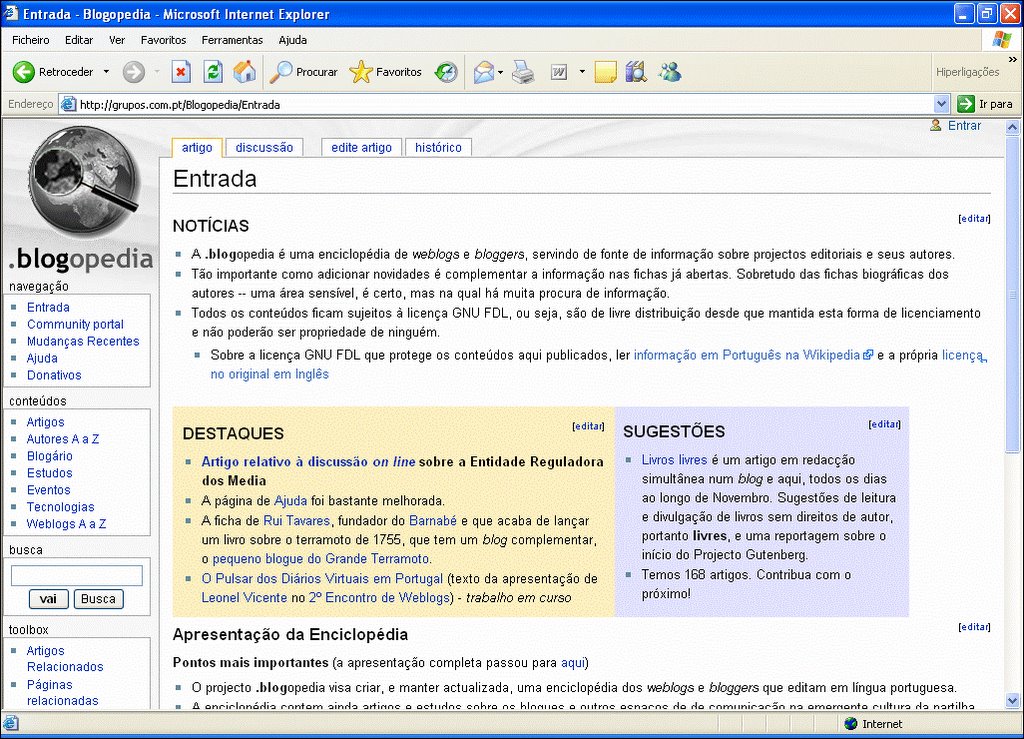Click the page scrollbar down arrow
The width and height of the screenshot is (1024, 739).
pos(1012,701)
